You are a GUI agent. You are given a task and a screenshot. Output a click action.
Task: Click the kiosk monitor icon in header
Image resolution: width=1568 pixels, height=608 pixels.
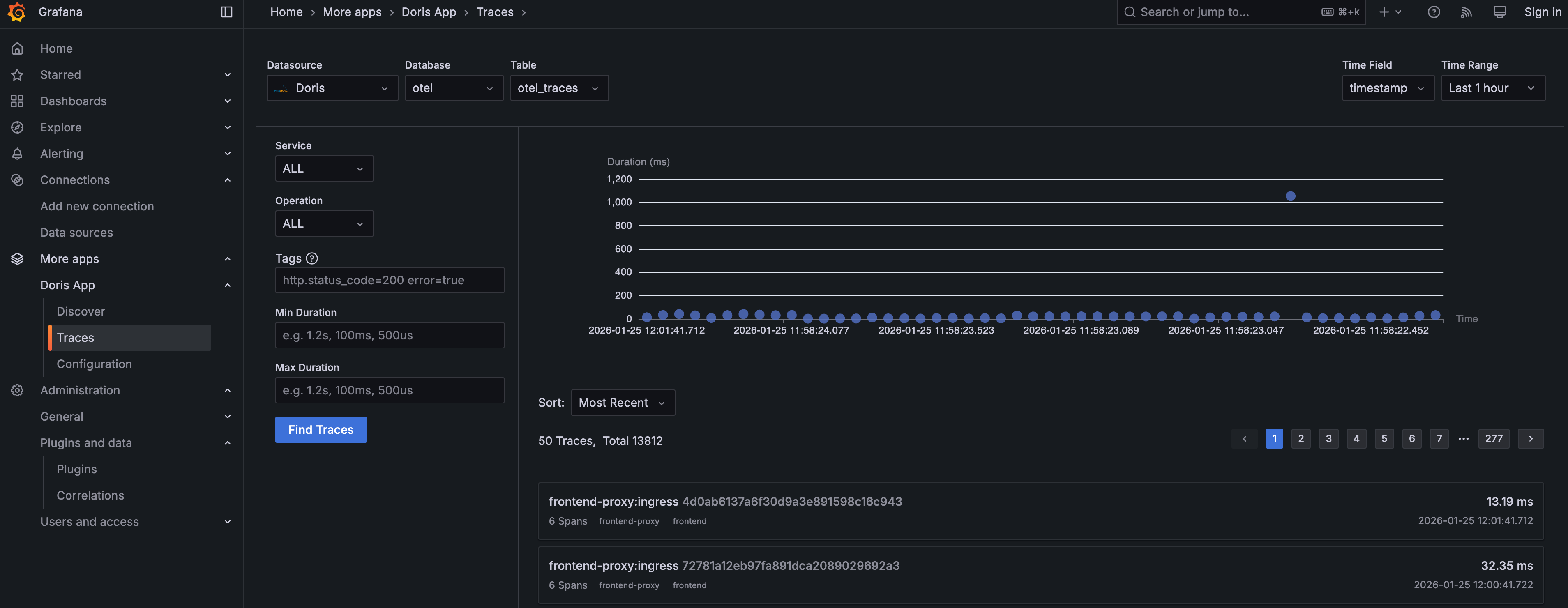point(1499,12)
